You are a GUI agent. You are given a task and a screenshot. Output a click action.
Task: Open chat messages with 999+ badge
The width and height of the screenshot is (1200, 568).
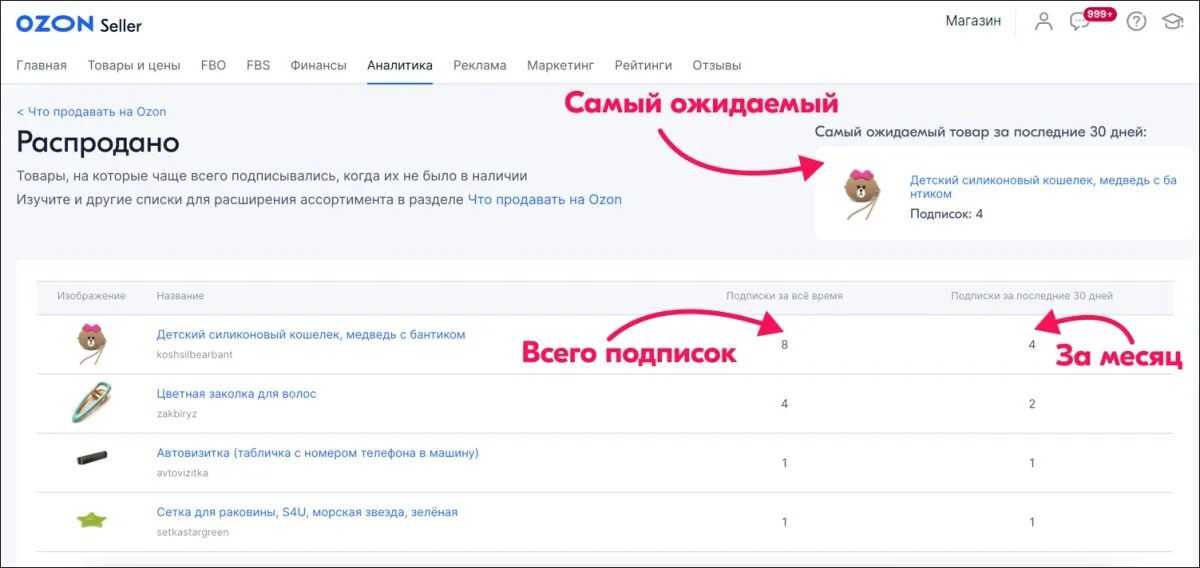pos(1091,19)
